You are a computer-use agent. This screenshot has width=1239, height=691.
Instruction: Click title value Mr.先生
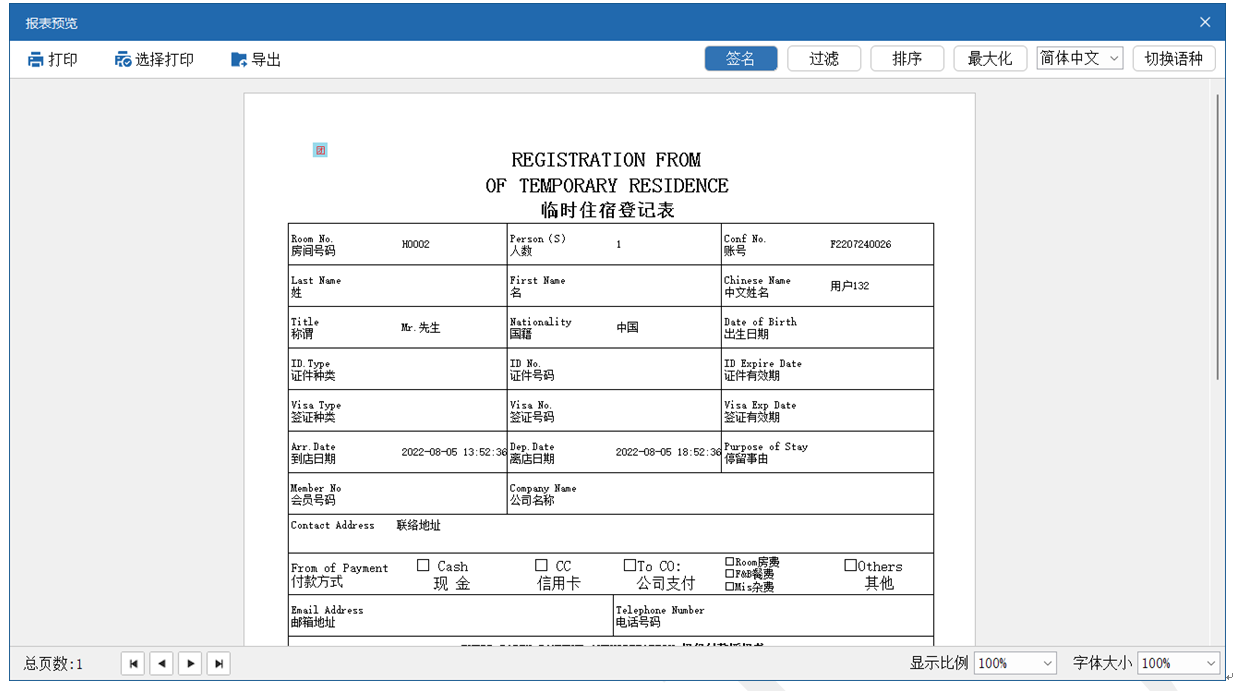pyautogui.click(x=421, y=328)
